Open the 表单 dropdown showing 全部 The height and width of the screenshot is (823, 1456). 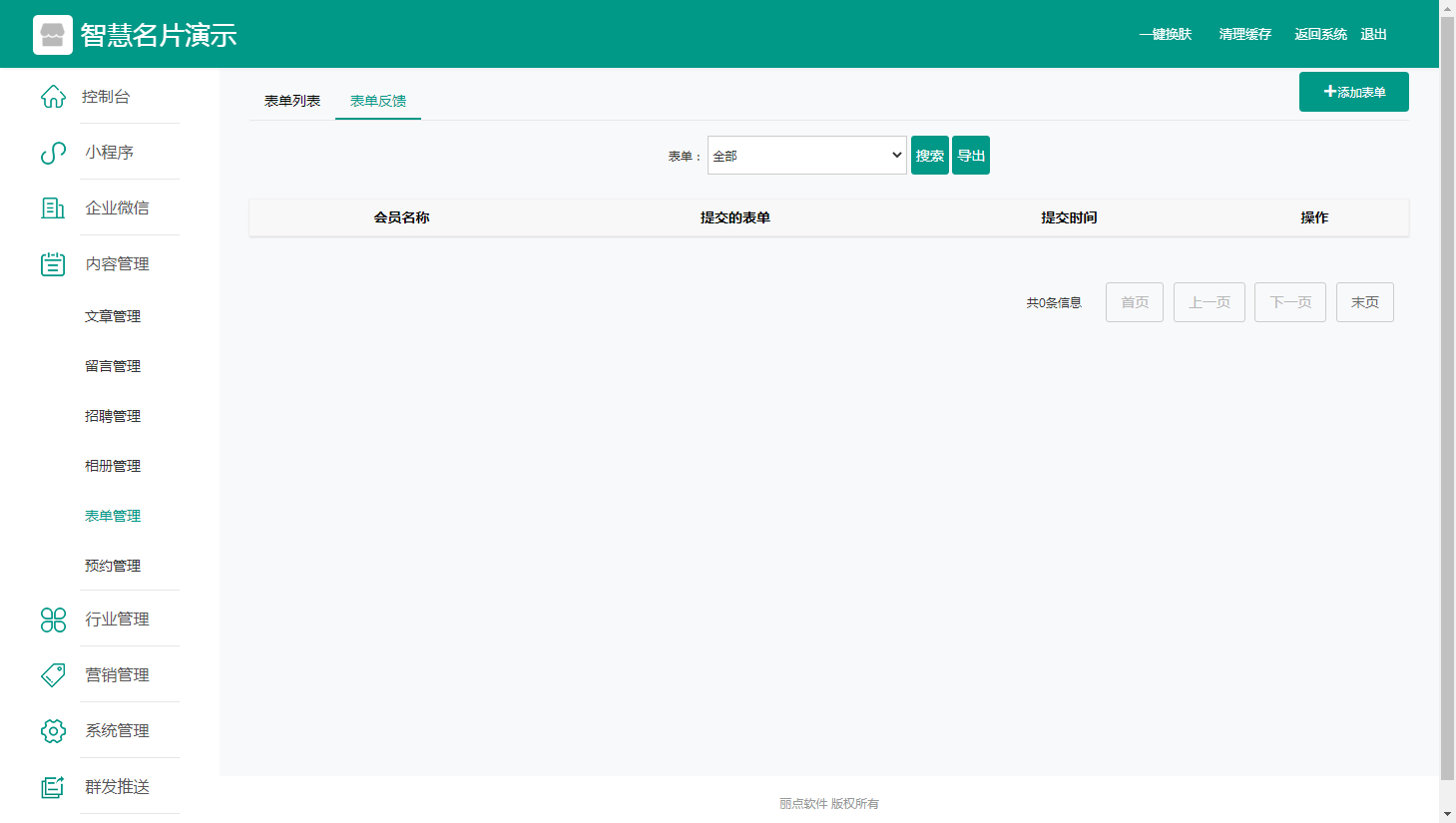click(807, 156)
